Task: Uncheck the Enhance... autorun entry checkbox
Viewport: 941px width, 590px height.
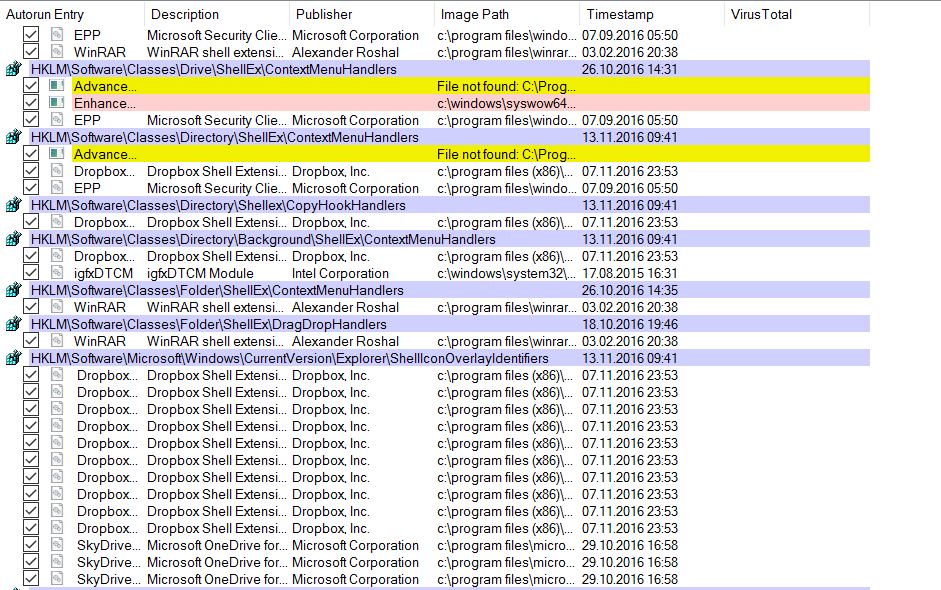Action: coord(31,103)
